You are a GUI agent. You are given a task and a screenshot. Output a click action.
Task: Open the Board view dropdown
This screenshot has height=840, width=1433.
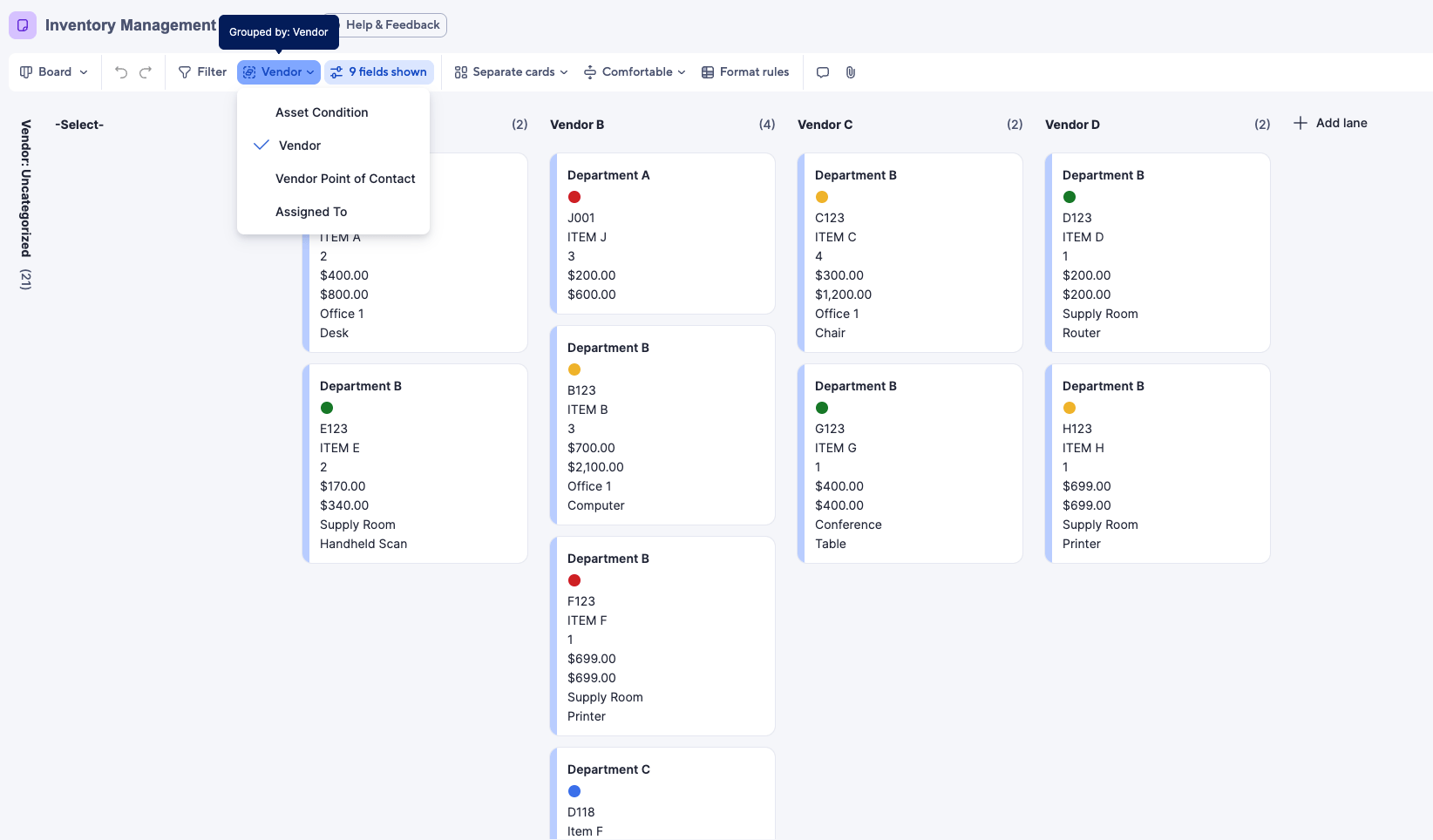[53, 71]
